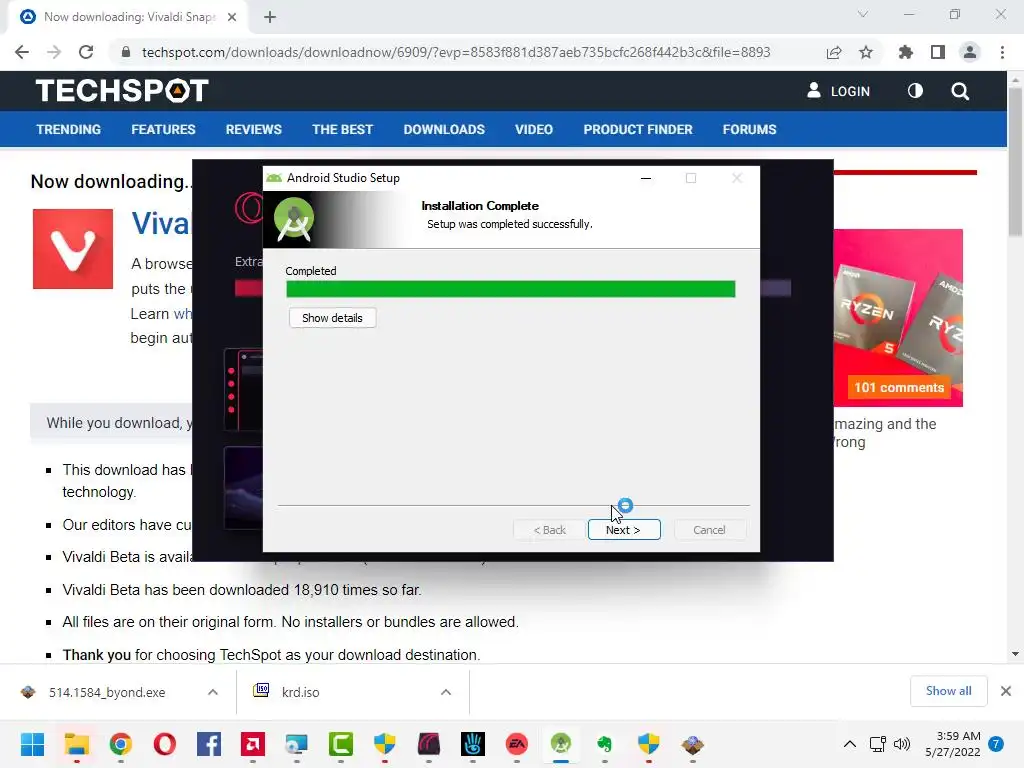Click Show details button in setup
Image resolution: width=1024 pixels, height=768 pixels.
pyautogui.click(x=332, y=318)
